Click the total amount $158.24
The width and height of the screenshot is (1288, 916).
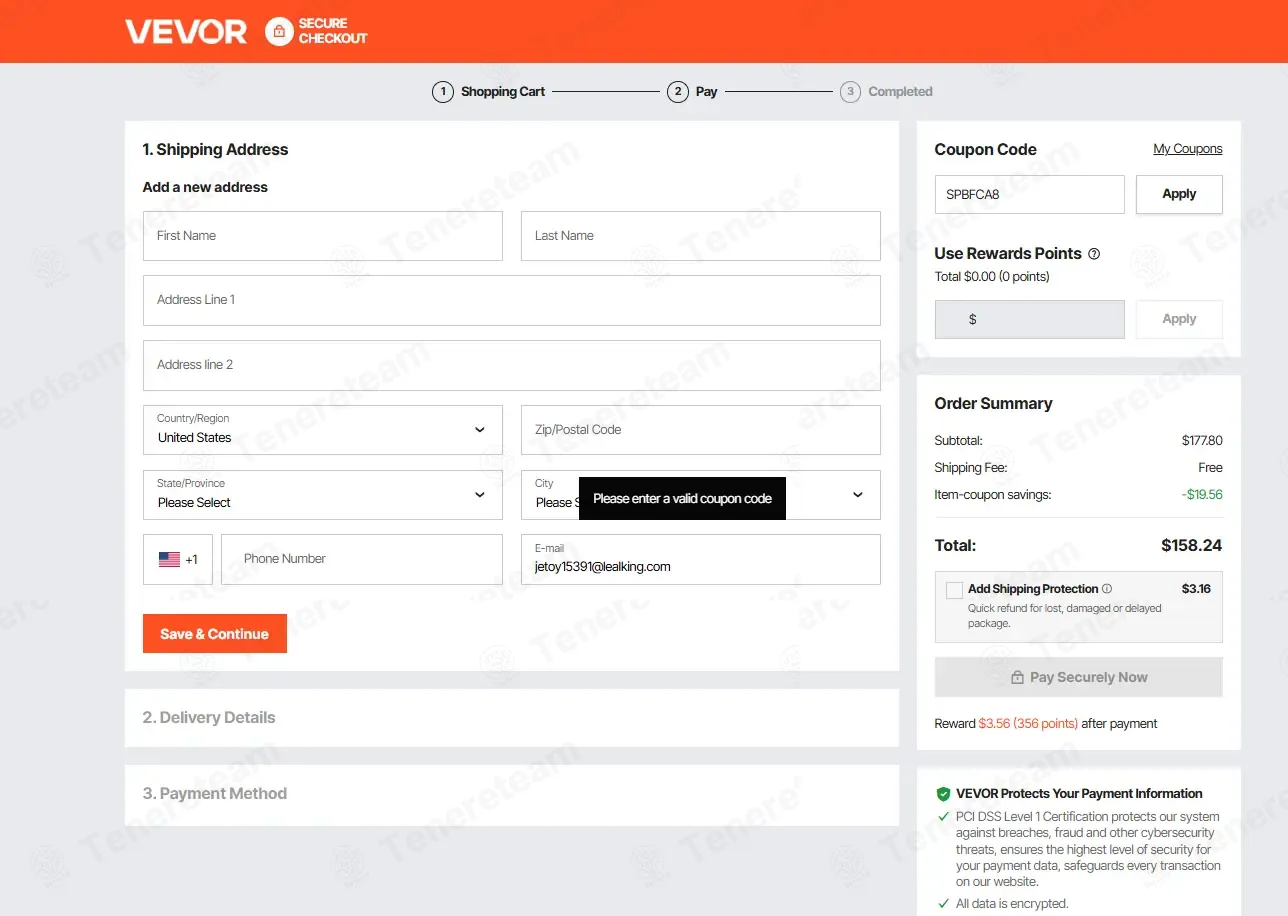(x=1191, y=546)
